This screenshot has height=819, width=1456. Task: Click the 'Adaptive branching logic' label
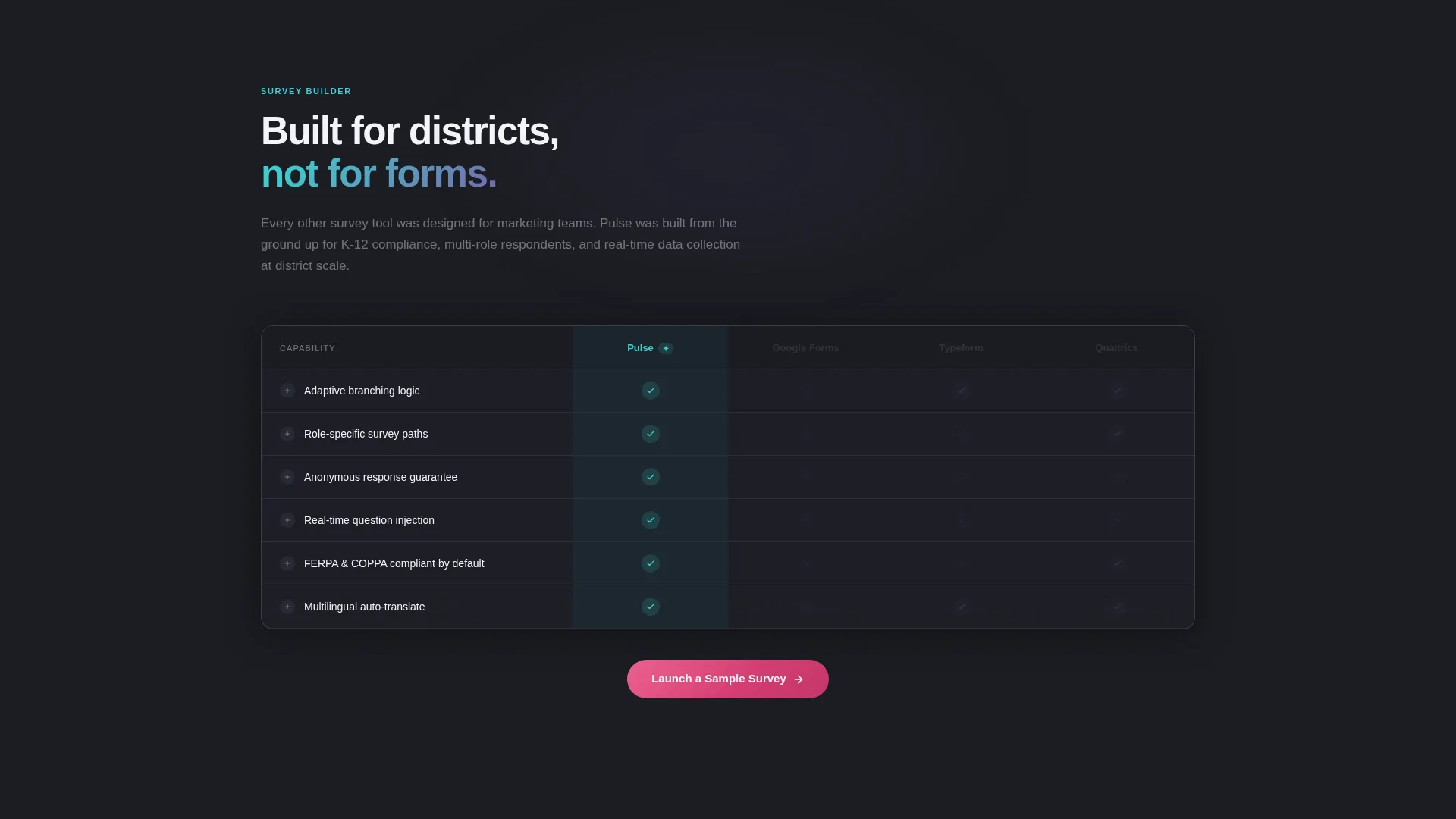362,391
